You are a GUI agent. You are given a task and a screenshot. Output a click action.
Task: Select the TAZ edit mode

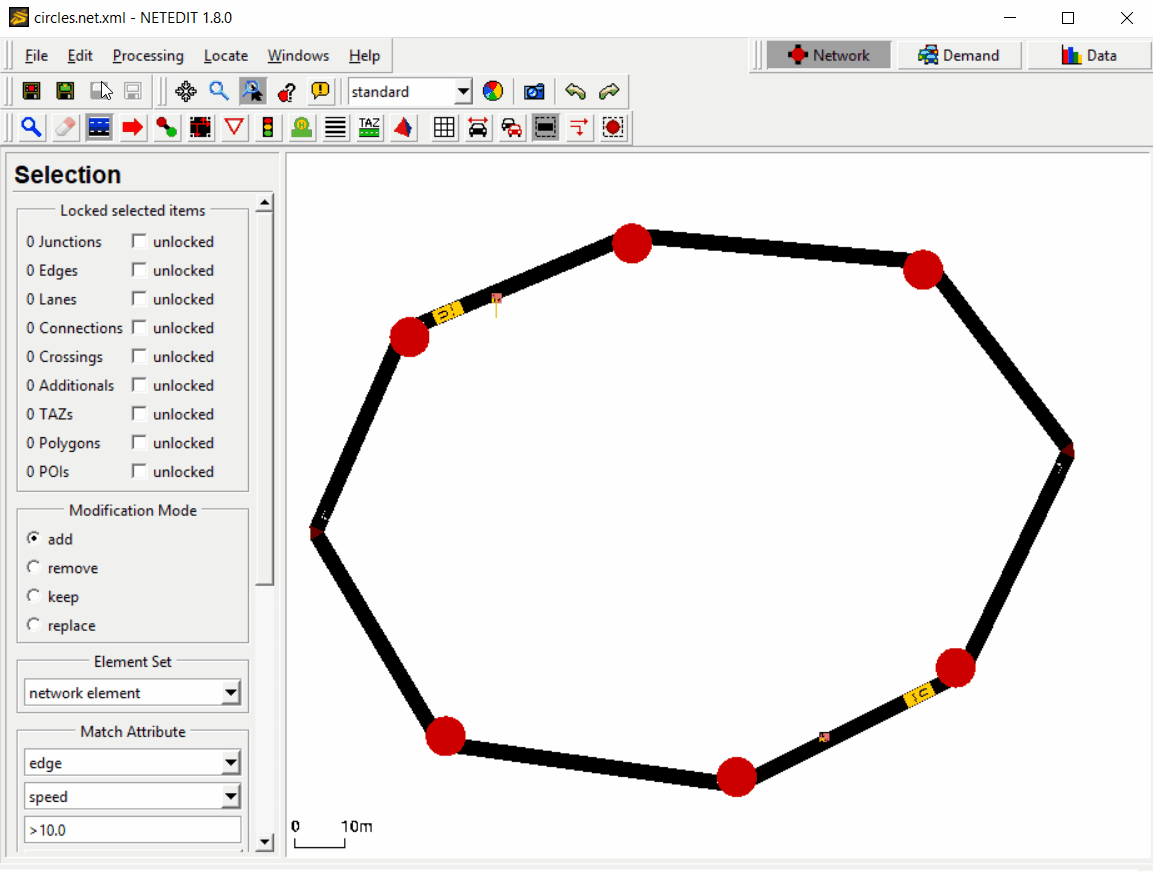[369, 128]
